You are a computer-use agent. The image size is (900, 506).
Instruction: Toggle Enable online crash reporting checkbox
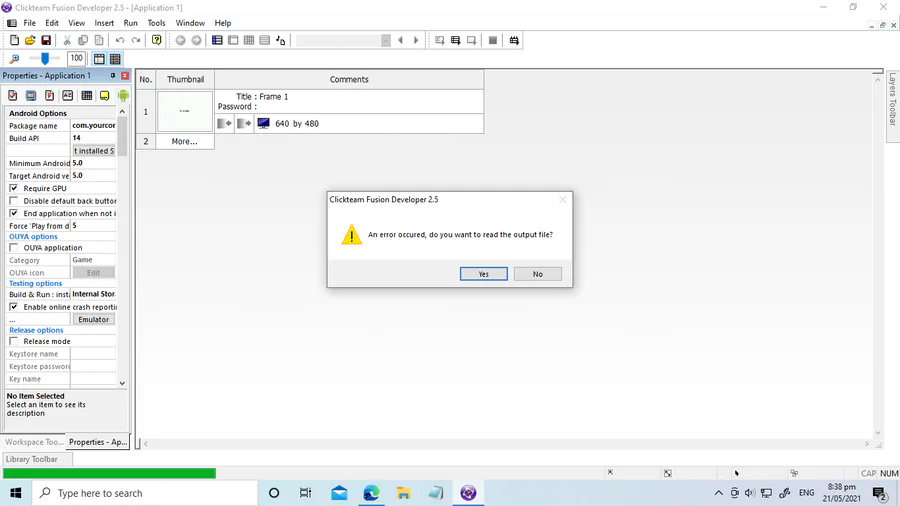point(14,307)
